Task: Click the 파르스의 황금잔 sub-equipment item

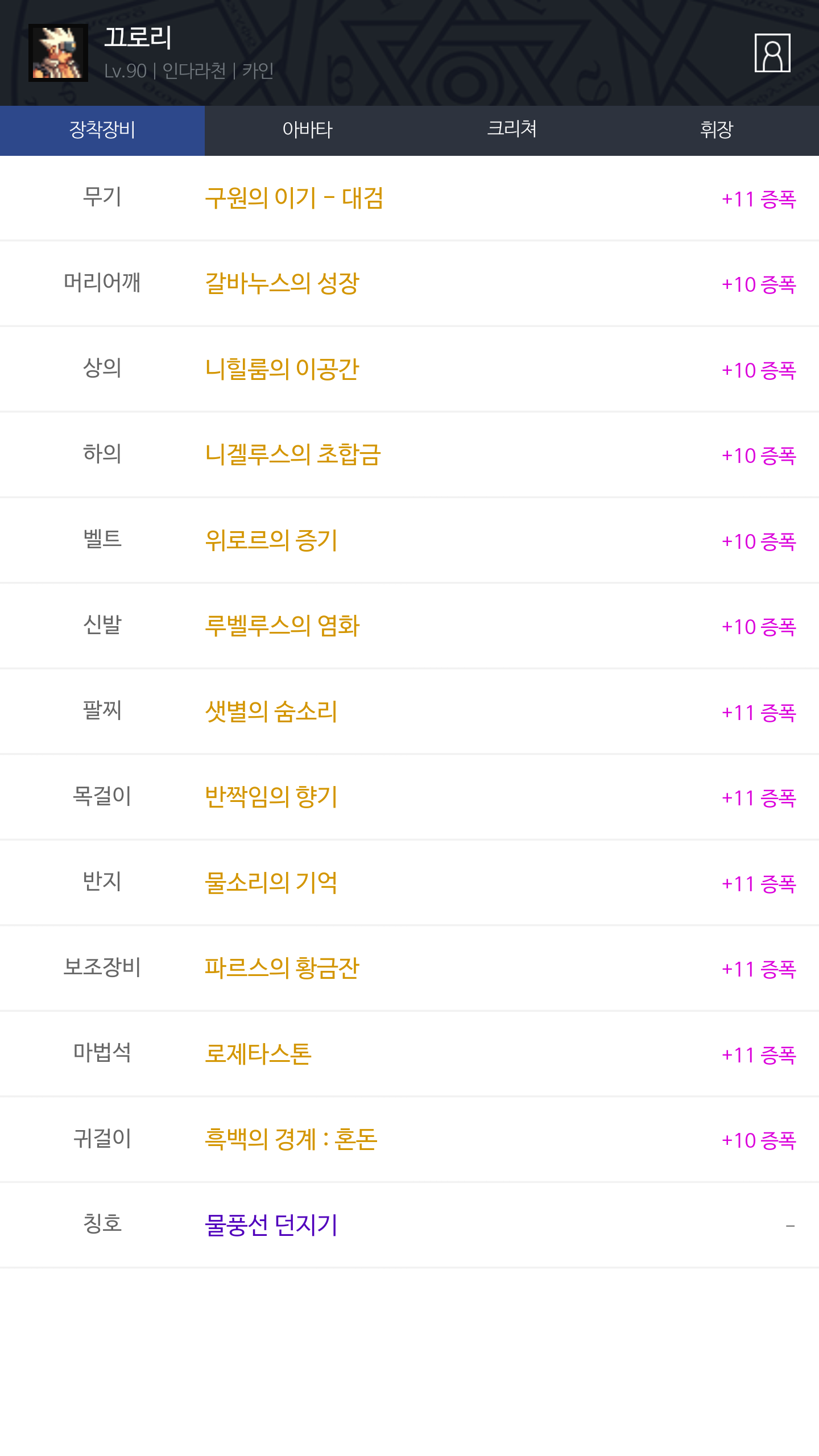Action: [282, 969]
